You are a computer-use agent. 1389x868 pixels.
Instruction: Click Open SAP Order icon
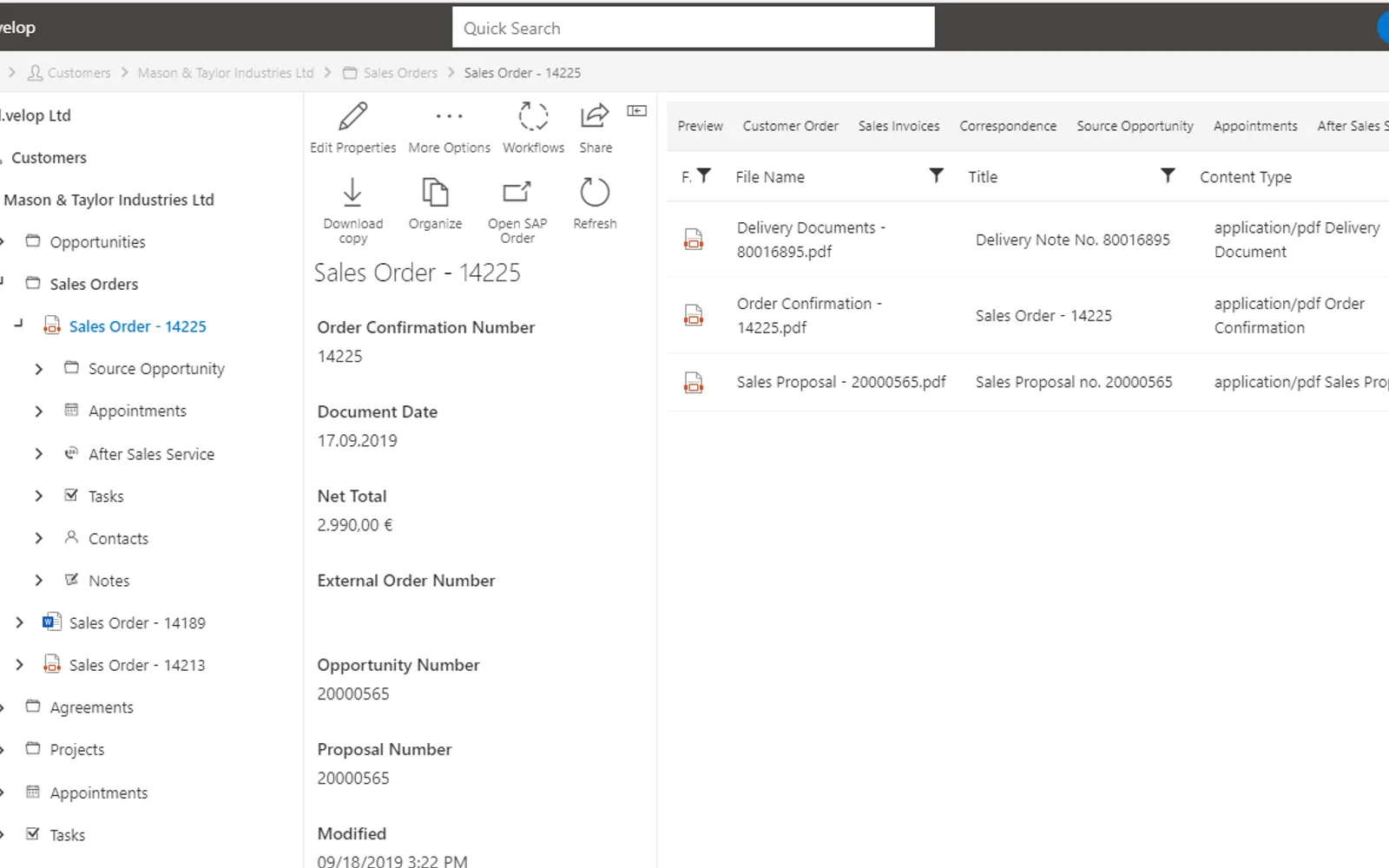[x=517, y=192]
